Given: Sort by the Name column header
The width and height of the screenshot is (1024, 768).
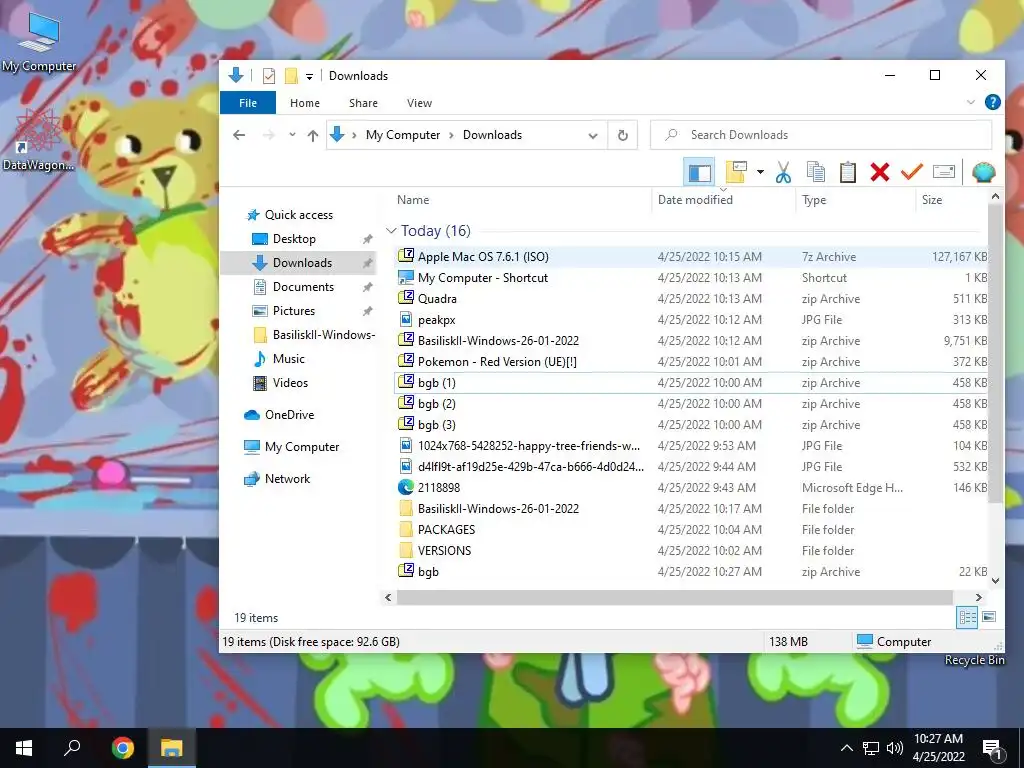Looking at the screenshot, I should 413,200.
